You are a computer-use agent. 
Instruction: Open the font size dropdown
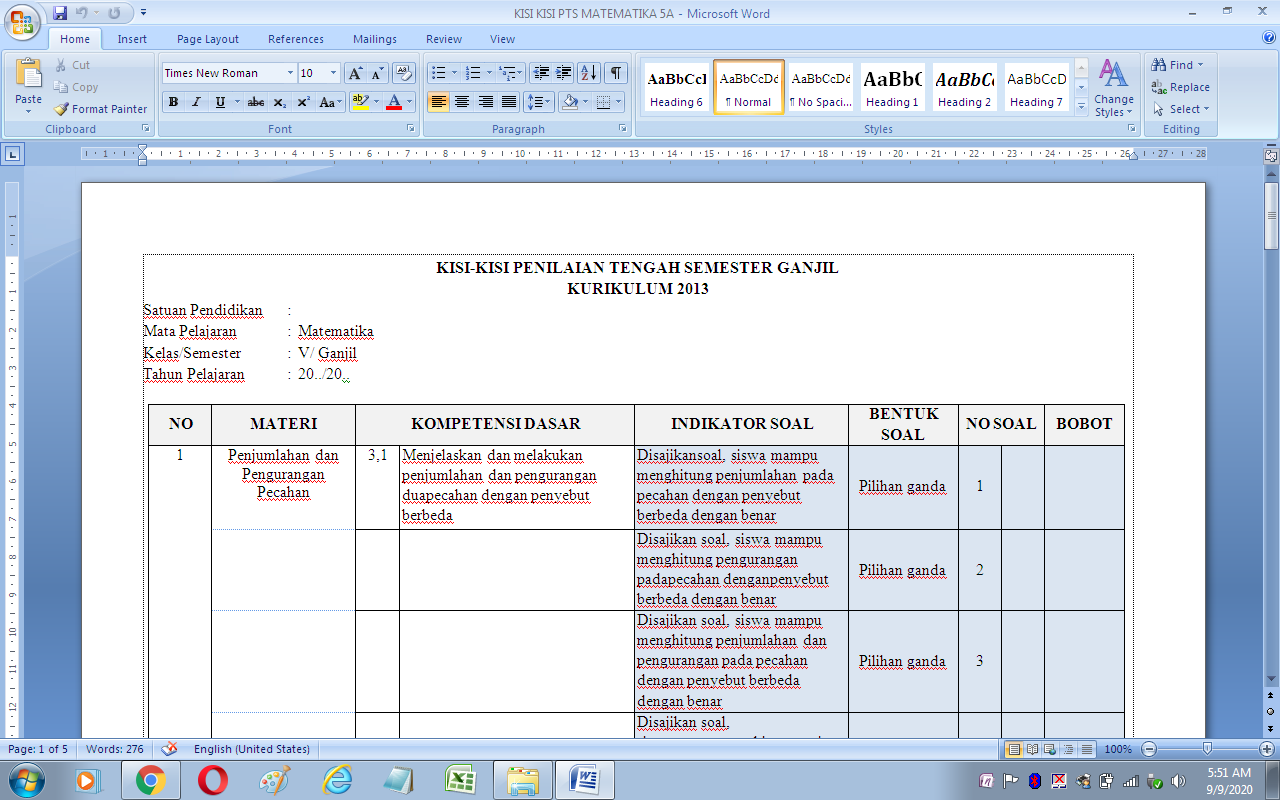(333, 73)
